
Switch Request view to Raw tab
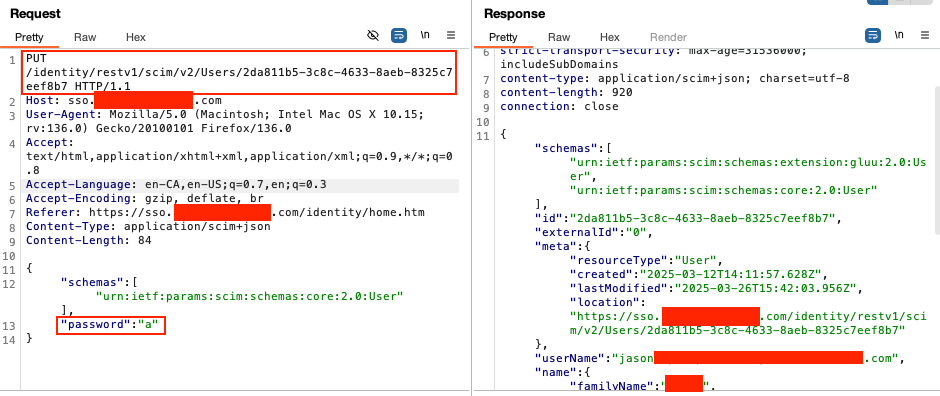85,37
